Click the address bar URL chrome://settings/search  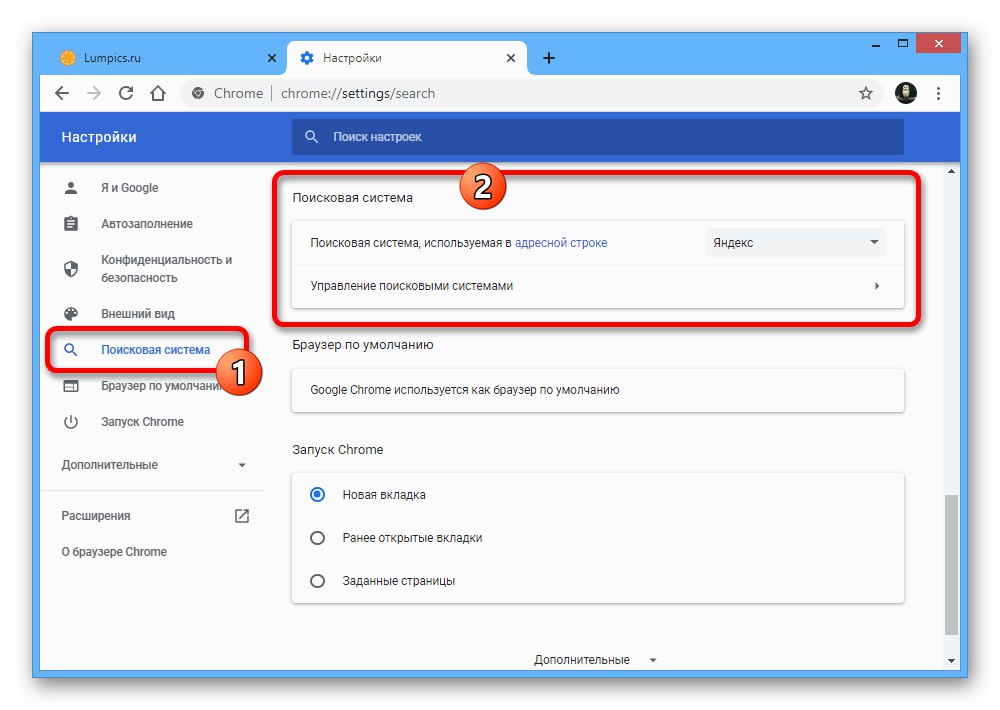click(358, 94)
